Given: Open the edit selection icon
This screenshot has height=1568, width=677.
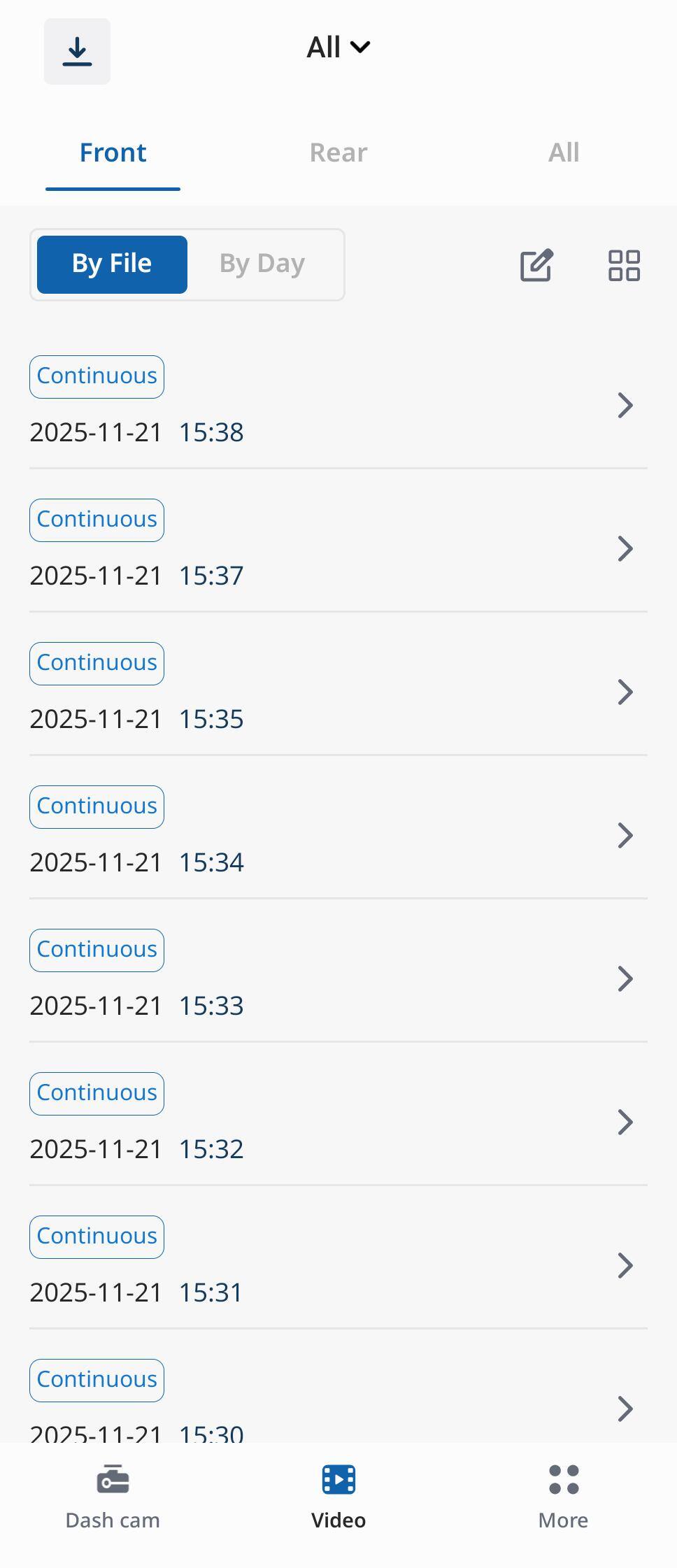Looking at the screenshot, I should (536, 265).
